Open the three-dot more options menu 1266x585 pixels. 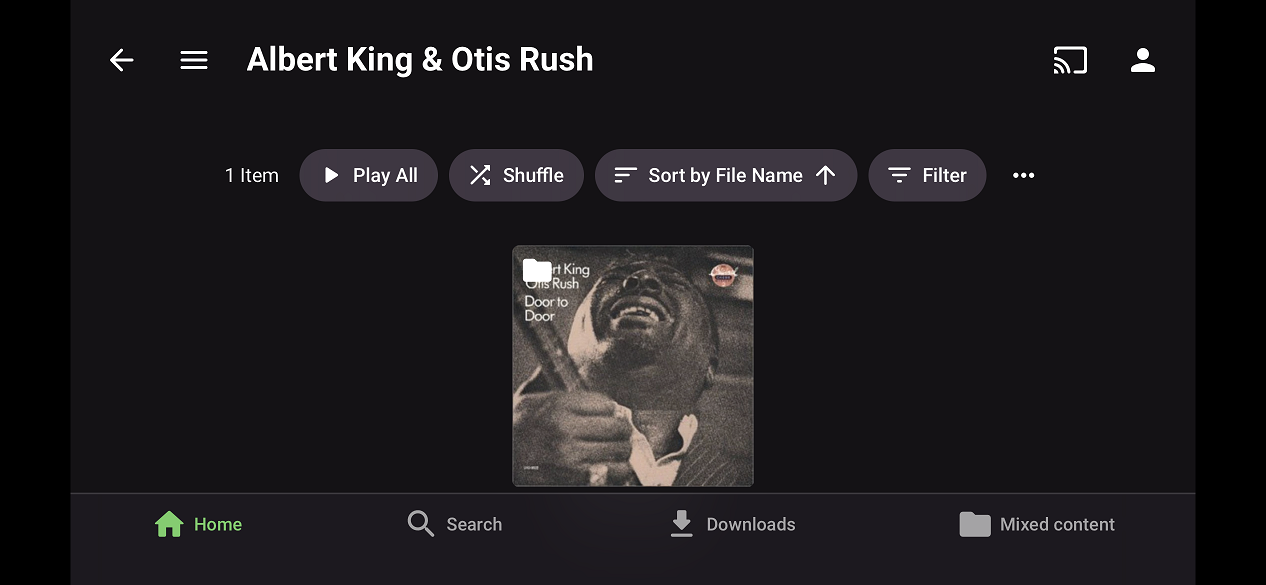(x=1023, y=176)
